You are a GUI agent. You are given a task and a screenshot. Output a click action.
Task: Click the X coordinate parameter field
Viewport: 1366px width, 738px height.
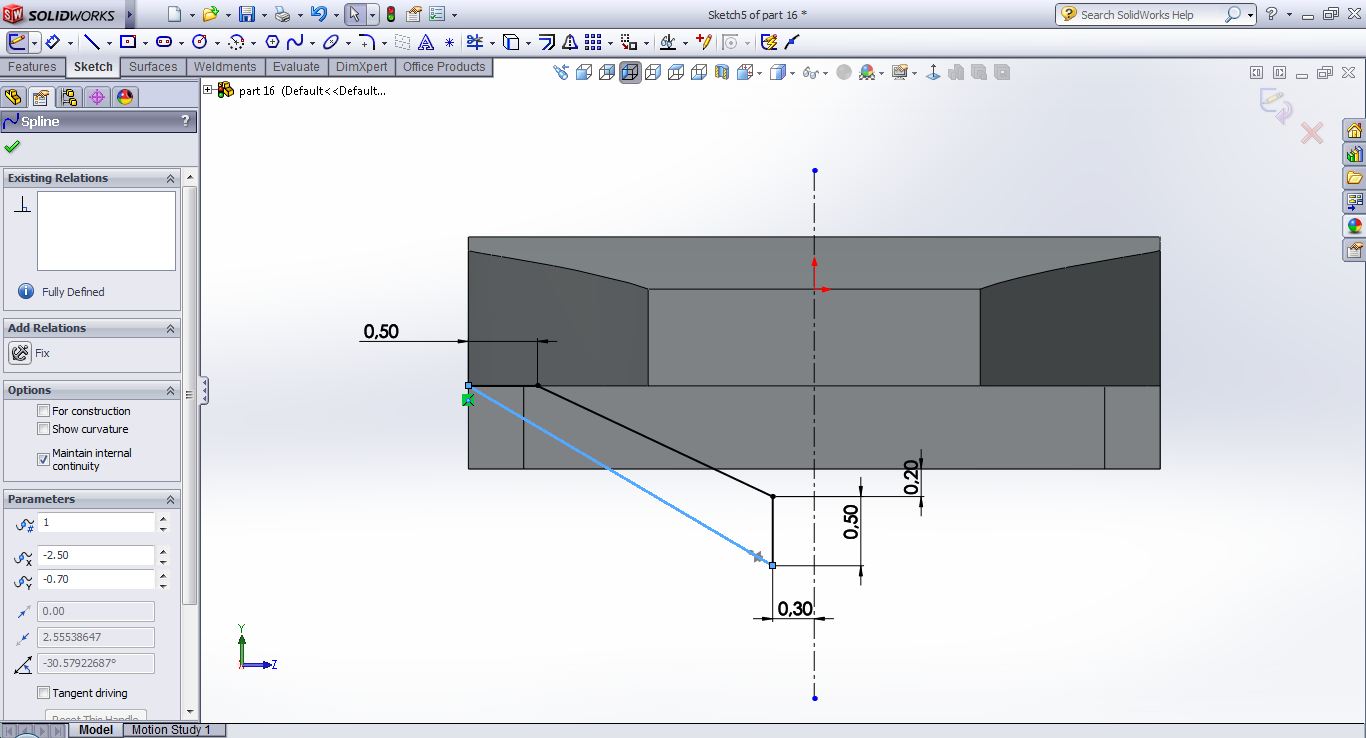[96, 555]
